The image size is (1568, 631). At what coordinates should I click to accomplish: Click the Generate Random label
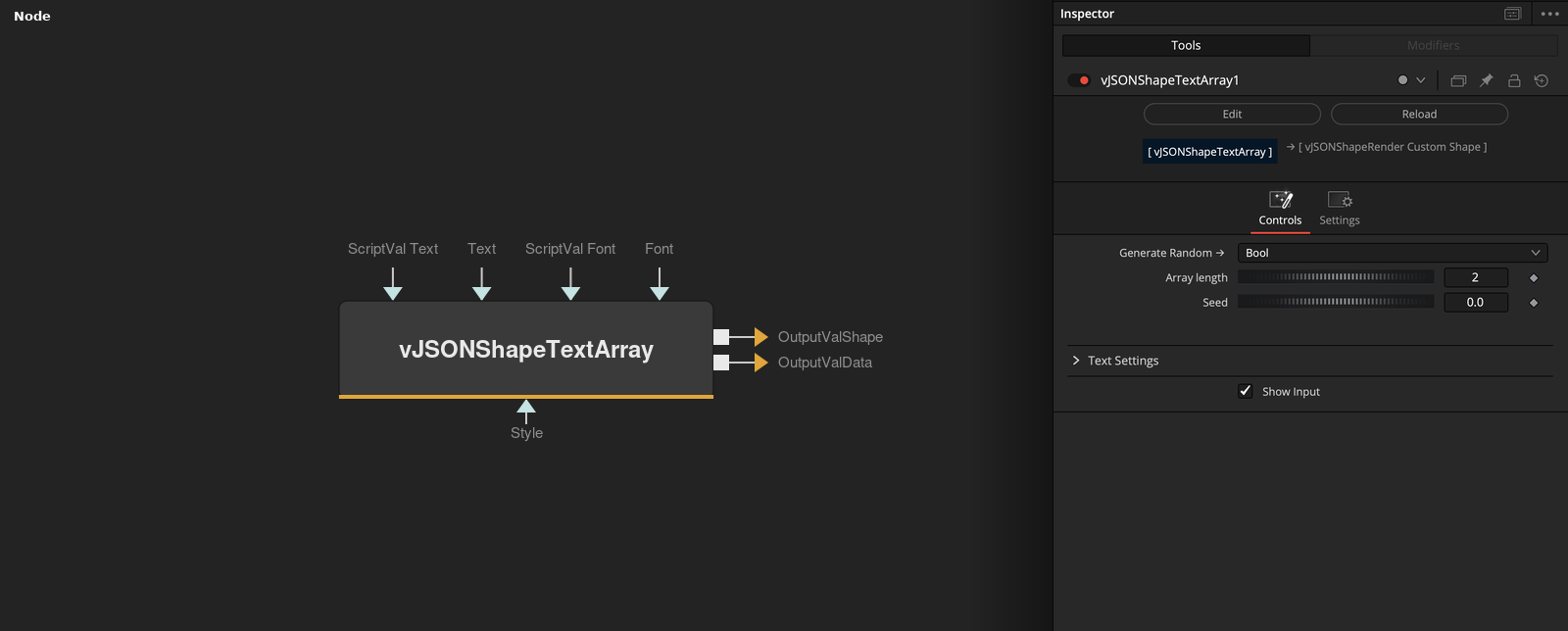pyautogui.click(x=1172, y=253)
